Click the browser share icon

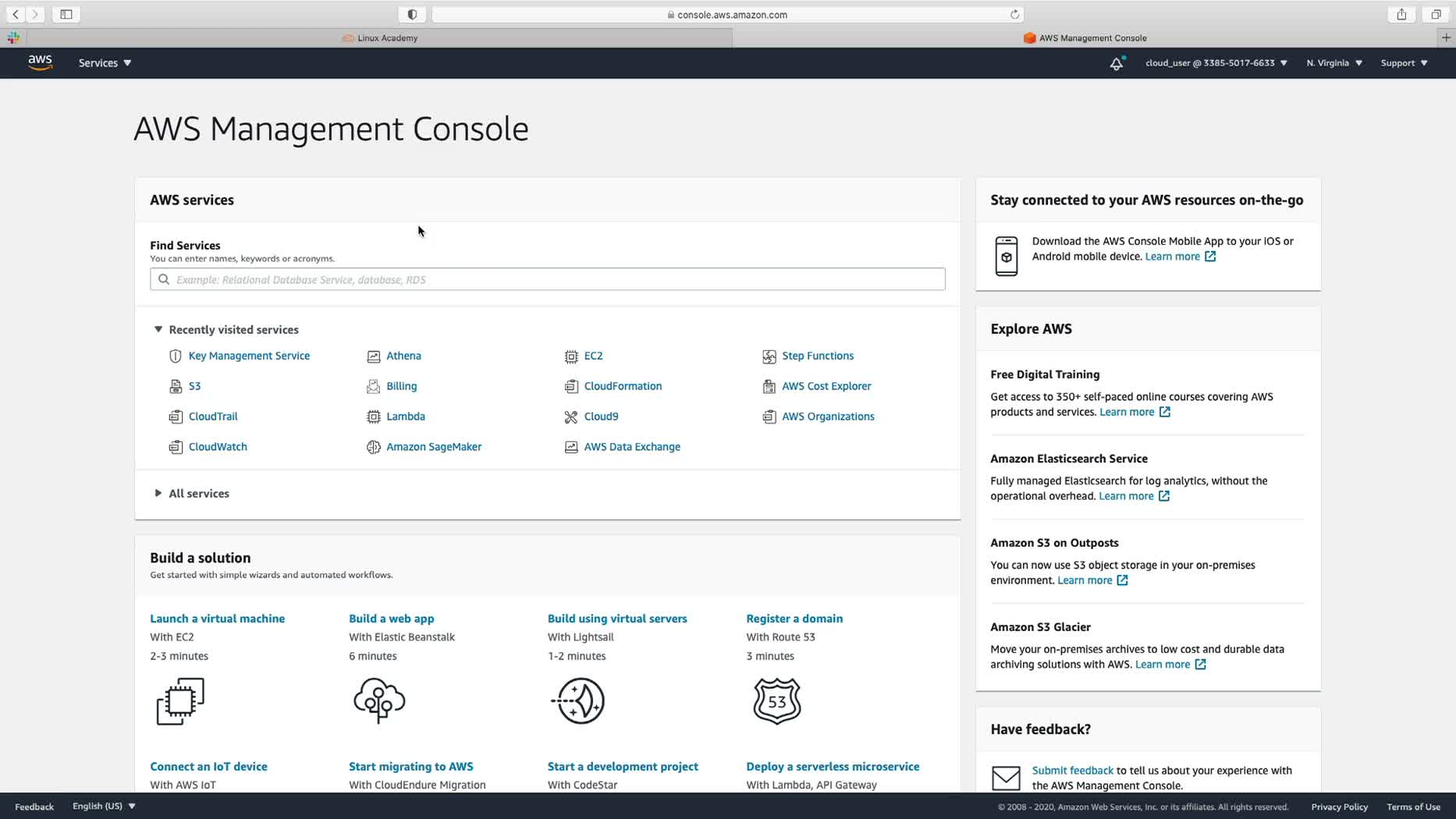click(1402, 14)
